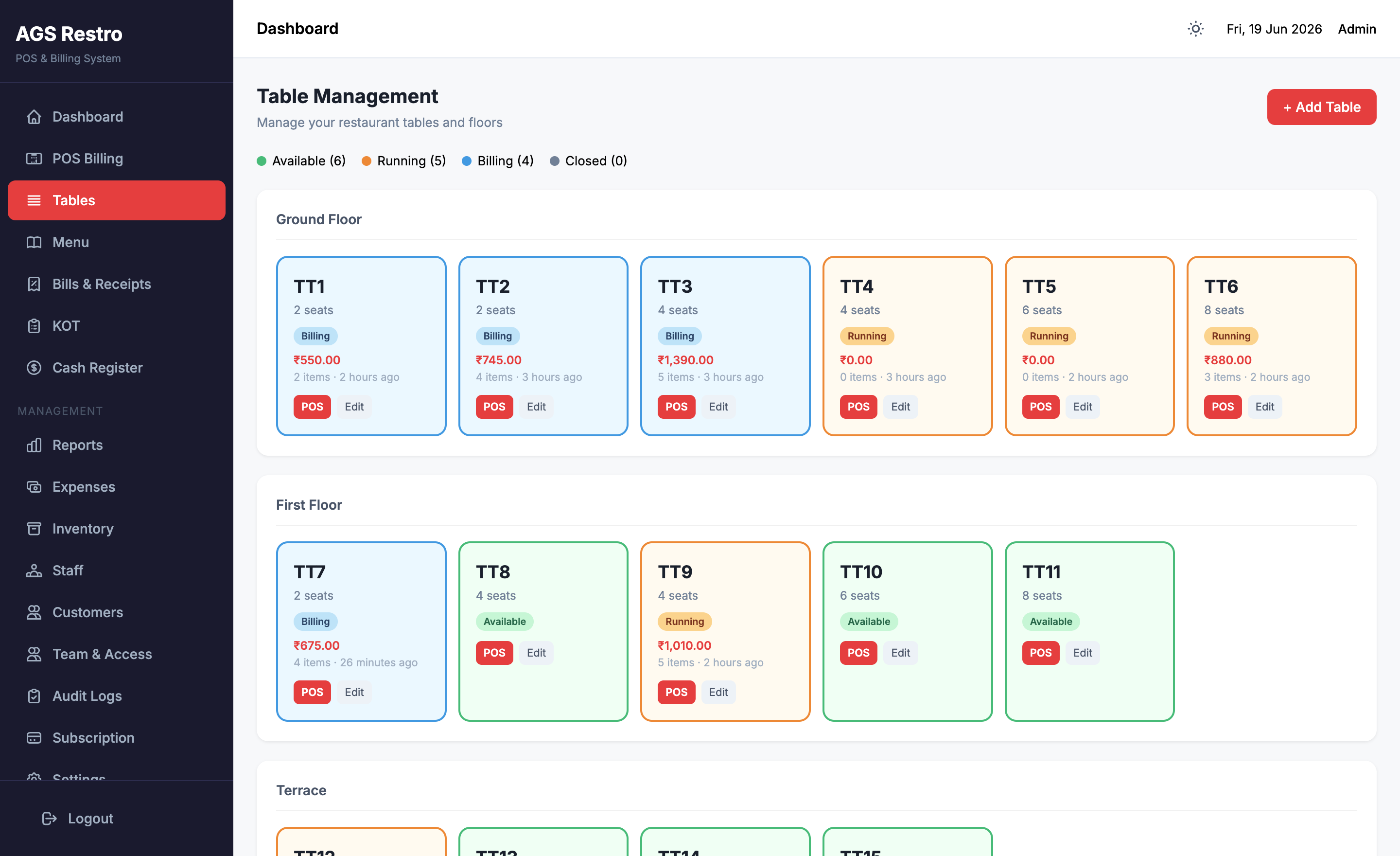Screen dimensions: 1400x856
Task: Click the Dashboard home icon in sidebar
Action: tap(34, 117)
